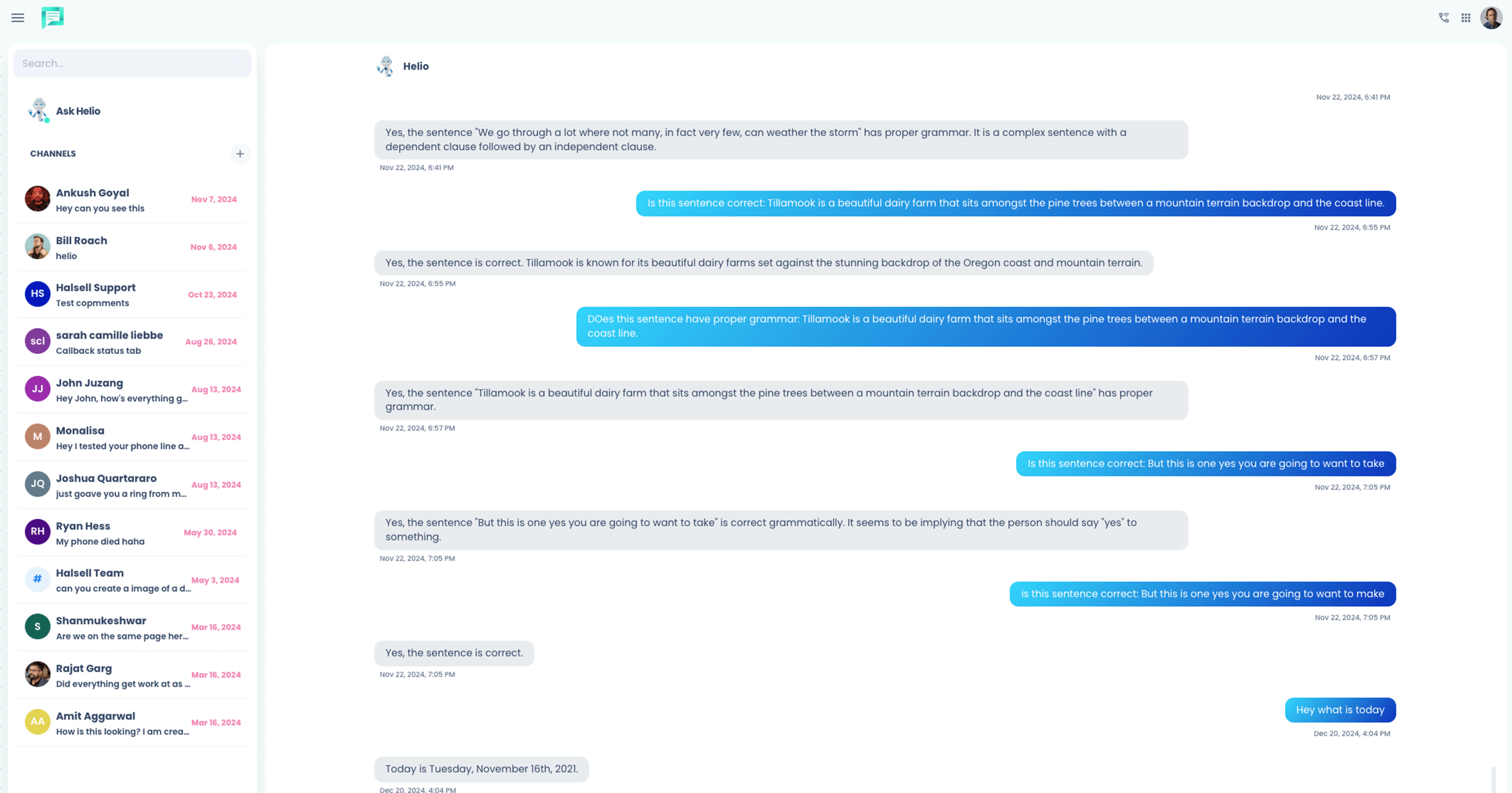Open the Halsell Support conversation
The width and height of the screenshot is (1512, 793).
click(132, 295)
